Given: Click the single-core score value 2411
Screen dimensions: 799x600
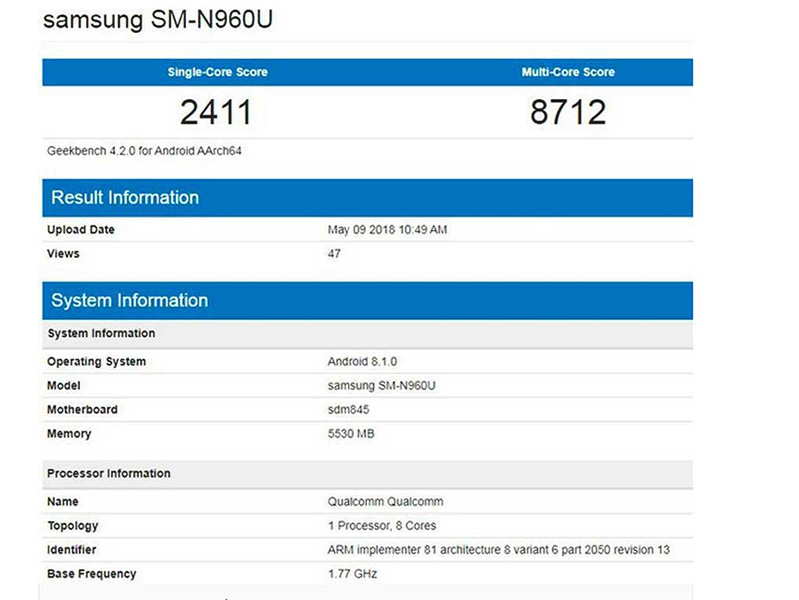Looking at the screenshot, I should pyautogui.click(x=216, y=112).
